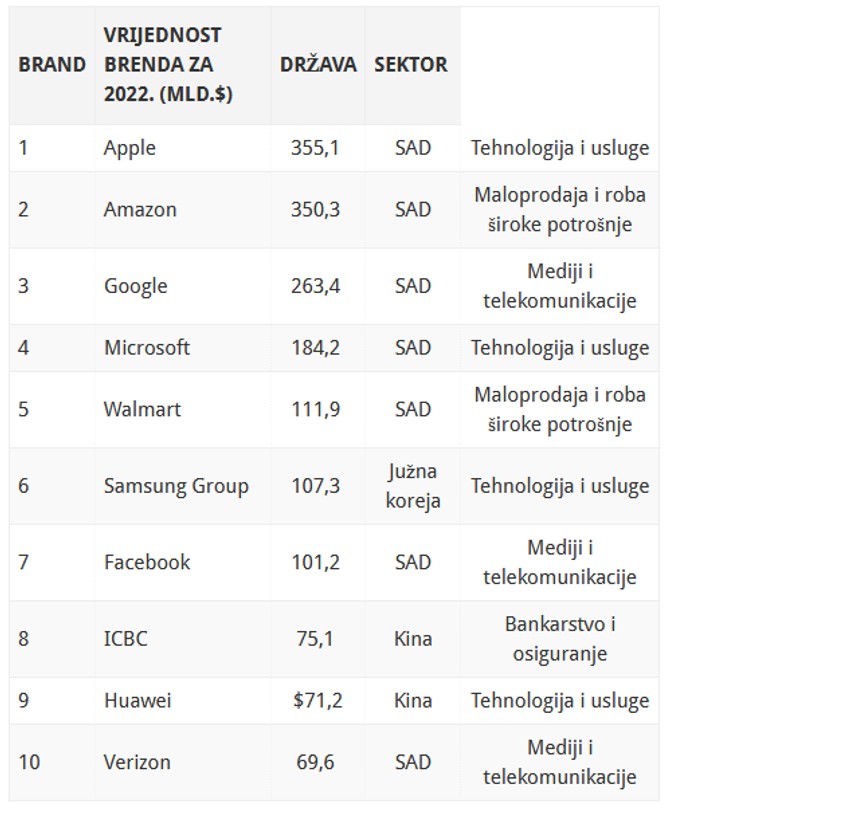The height and width of the screenshot is (817, 850).
Task: Click the Samsung Group cell
Action: point(176,486)
